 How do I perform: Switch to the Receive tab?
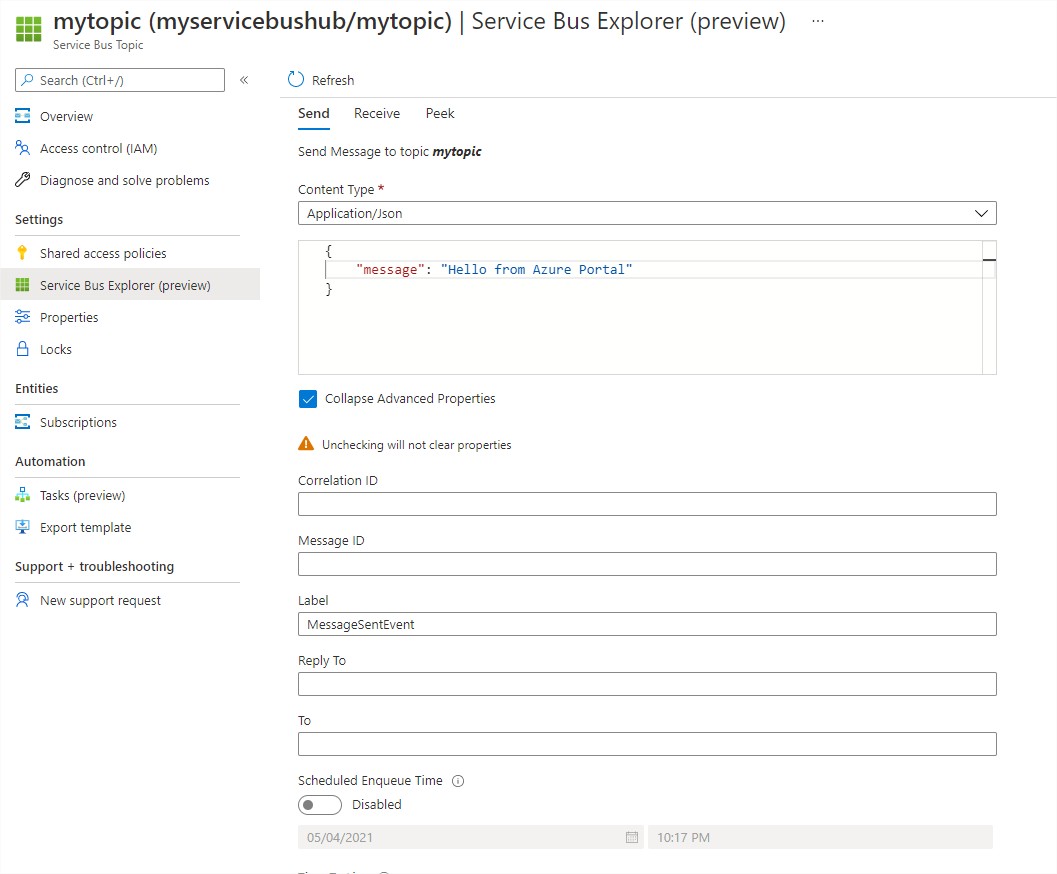[377, 114]
